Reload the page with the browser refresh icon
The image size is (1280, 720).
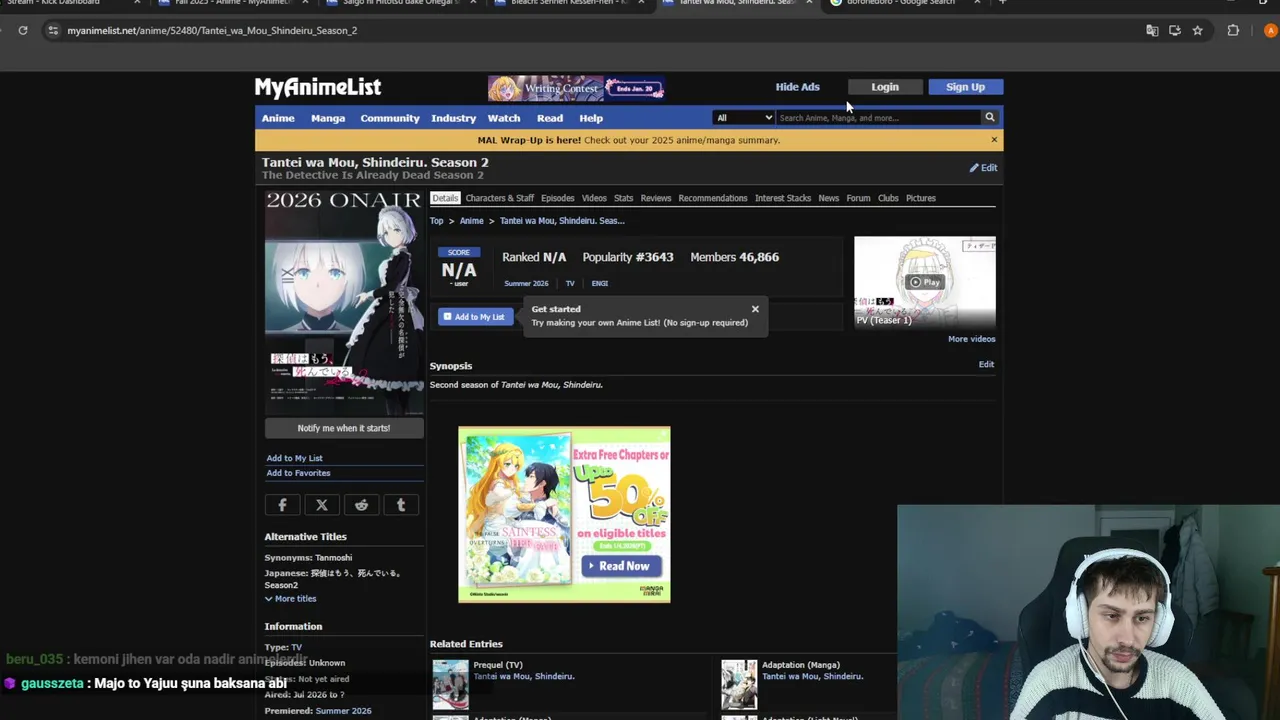(x=22, y=30)
